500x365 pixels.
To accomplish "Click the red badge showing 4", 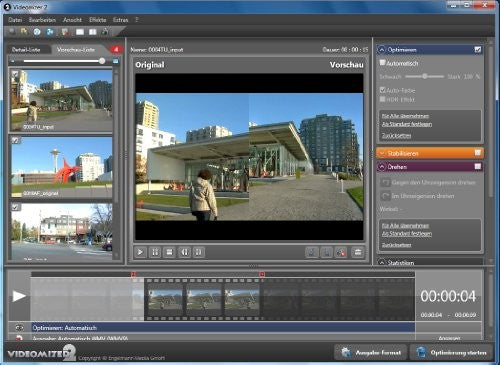I will coord(116,50).
